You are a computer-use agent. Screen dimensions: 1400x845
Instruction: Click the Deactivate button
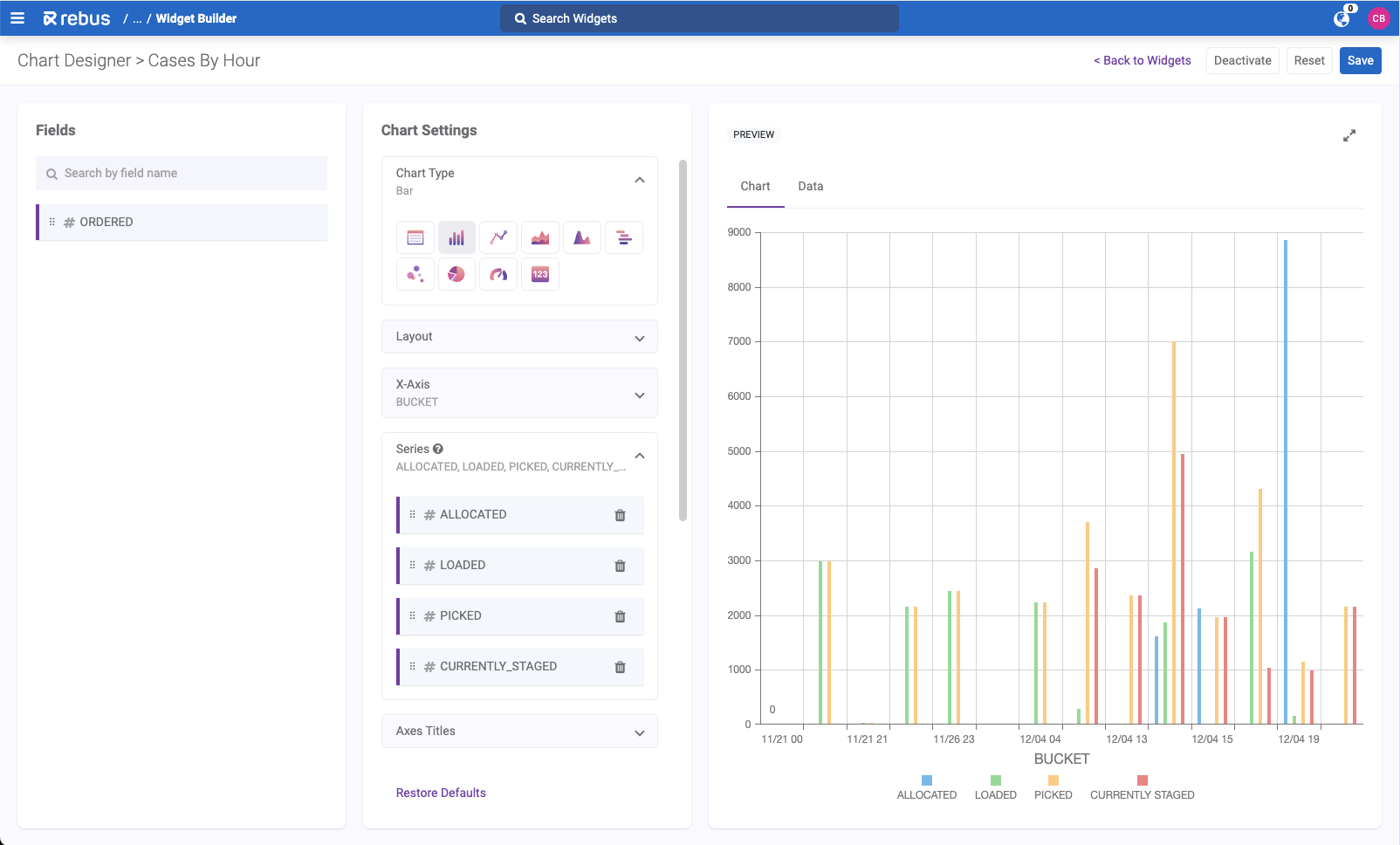pyautogui.click(x=1243, y=60)
